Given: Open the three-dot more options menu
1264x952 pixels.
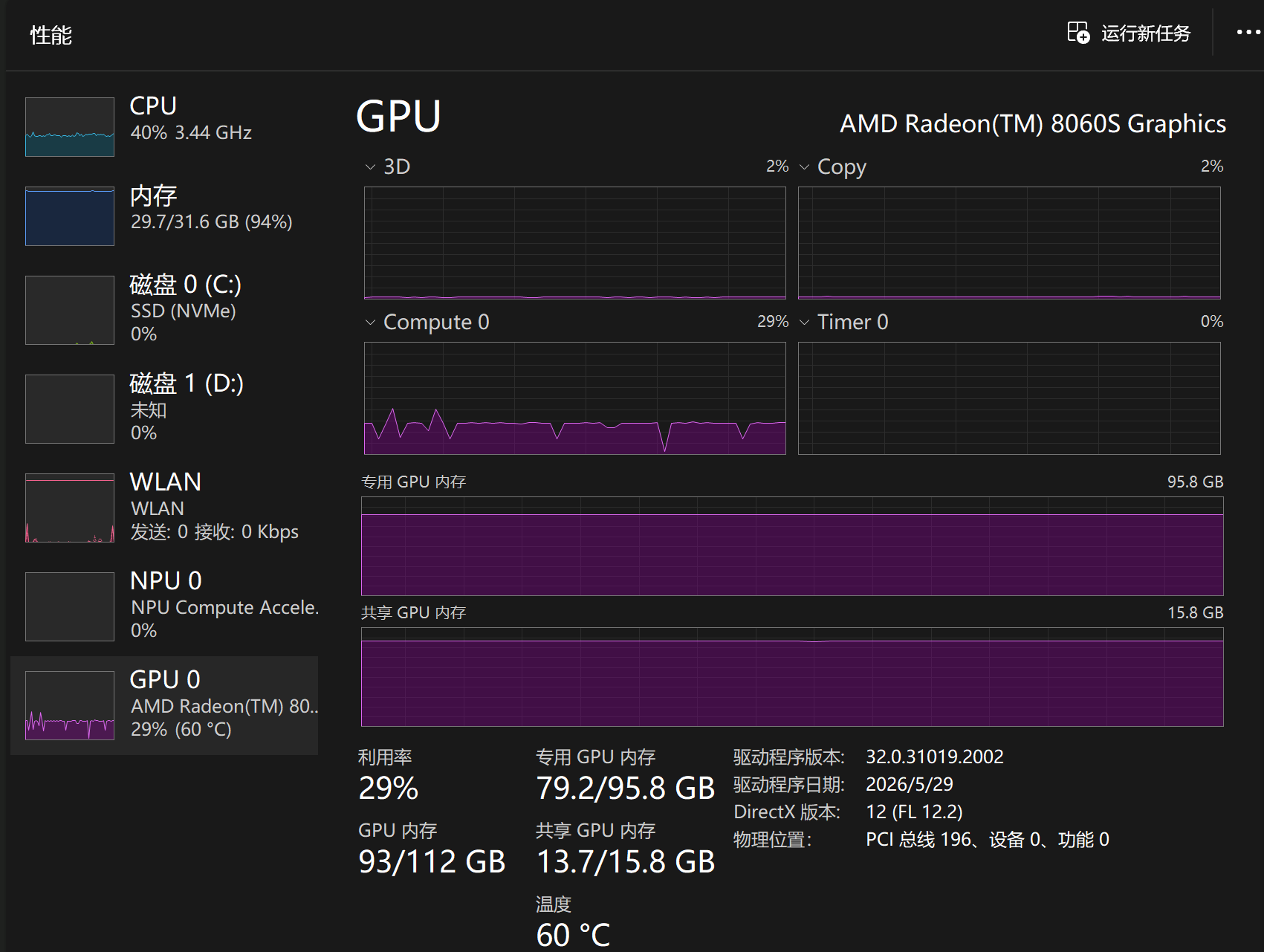Looking at the screenshot, I should (x=1248, y=33).
